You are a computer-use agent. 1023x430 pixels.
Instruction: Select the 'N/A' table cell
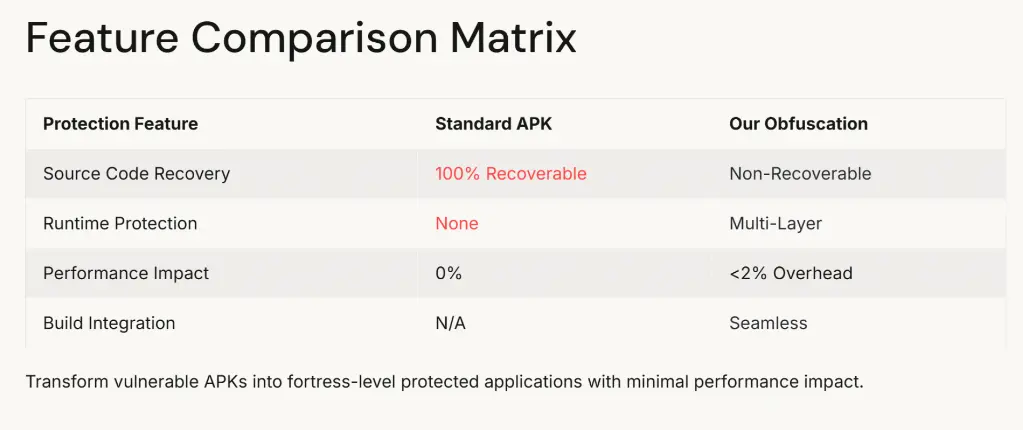450,323
